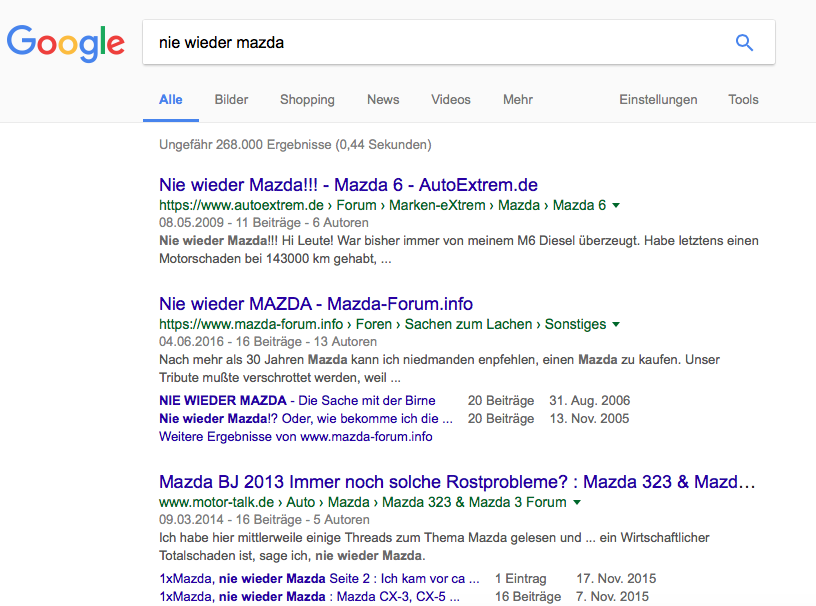Click the '31. Aug. 2006' date text
816x606 pixels.
590,400
